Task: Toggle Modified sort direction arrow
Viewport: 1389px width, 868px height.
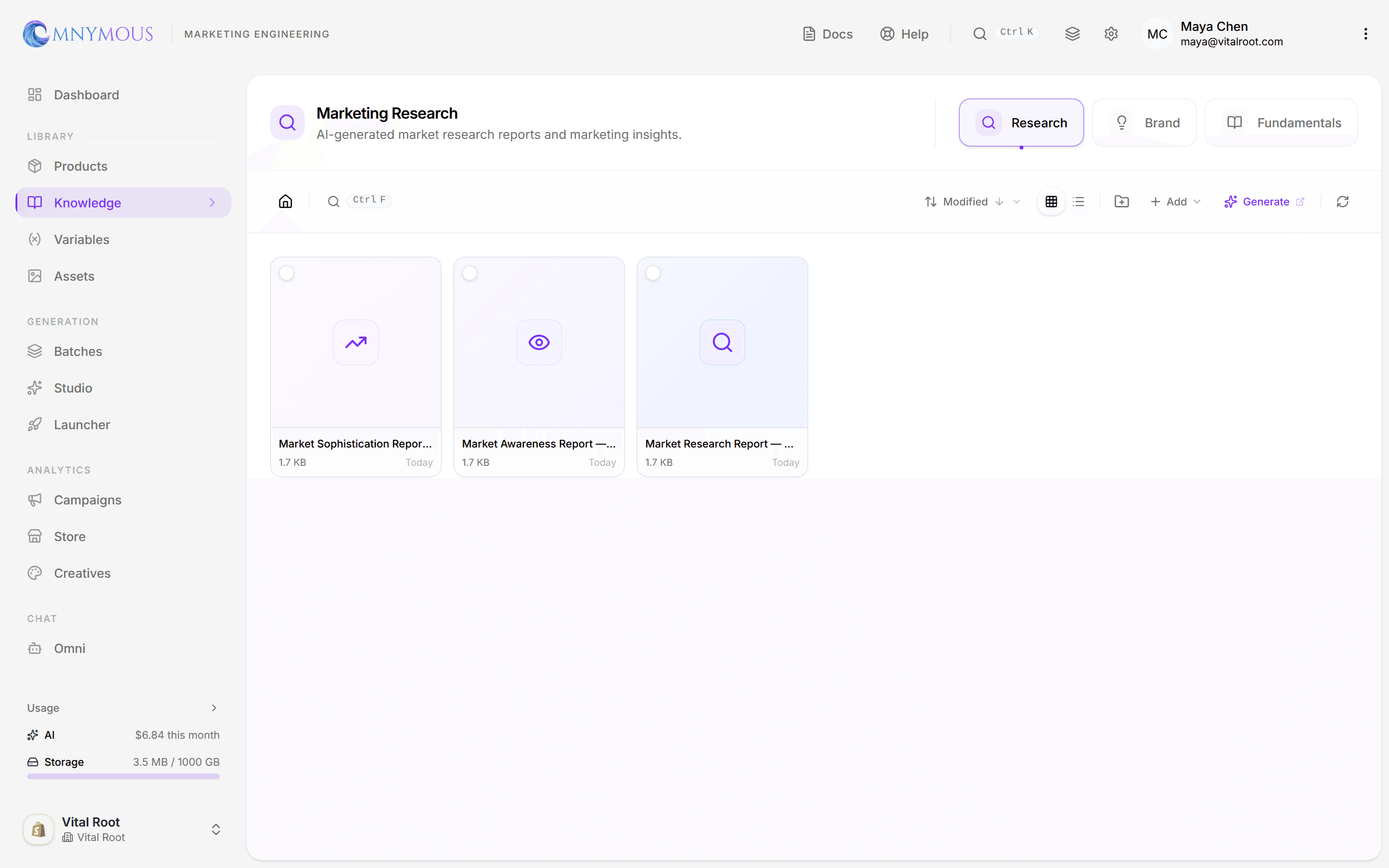Action: click(x=999, y=202)
